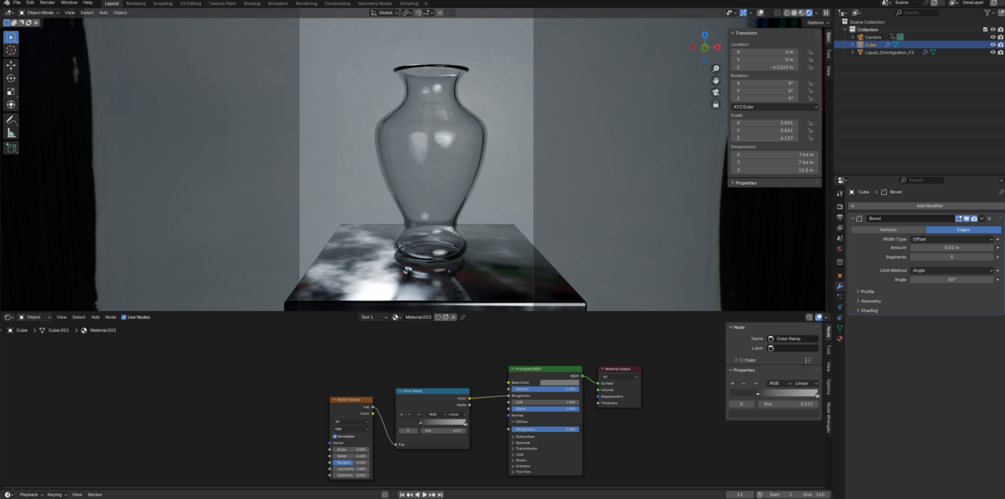Viewport: 1005px width, 499px height.
Task: Hide the Cube object in viewport
Action: pyautogui.click(x=993, y=45)
